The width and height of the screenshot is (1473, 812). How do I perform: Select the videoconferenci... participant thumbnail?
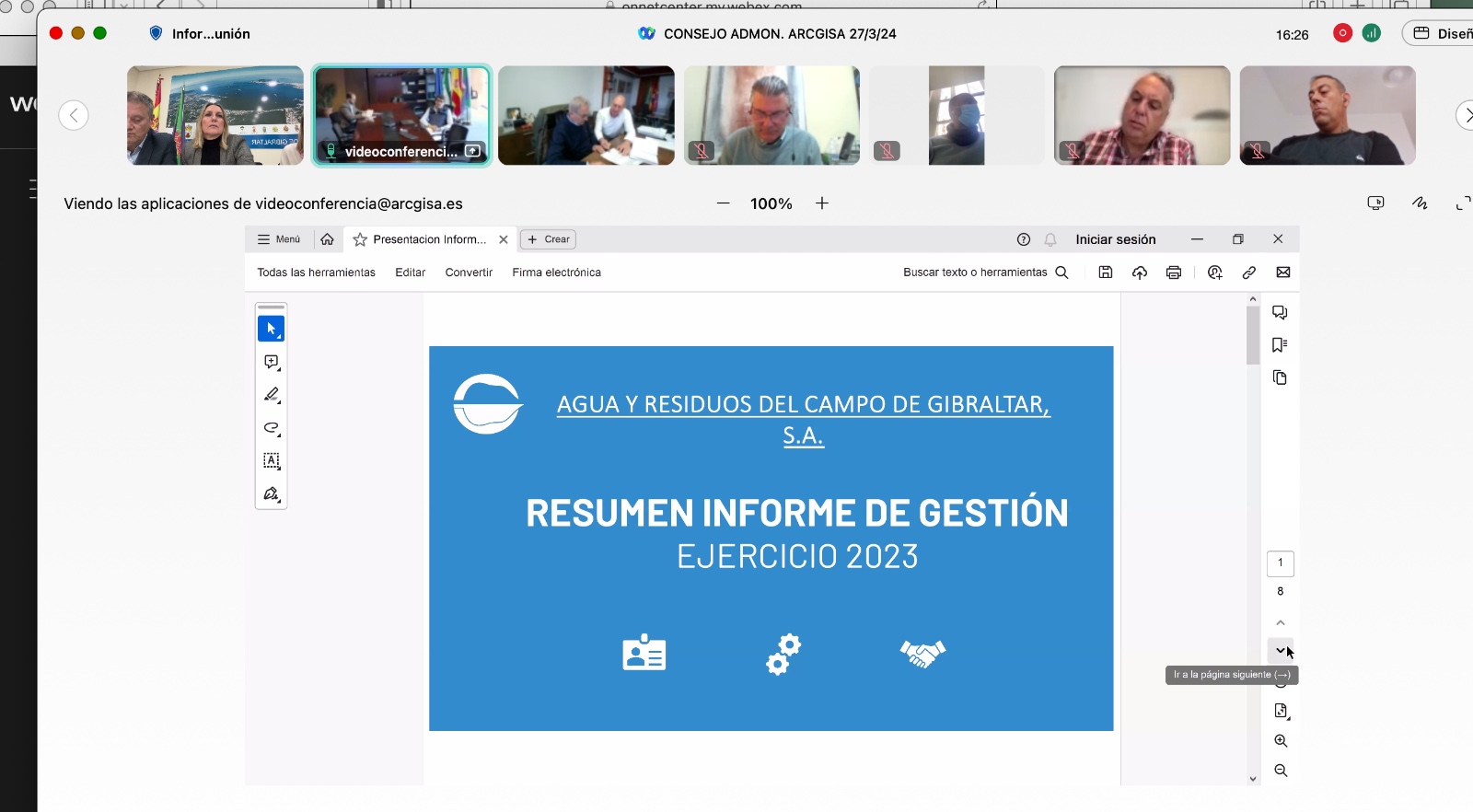401,115
